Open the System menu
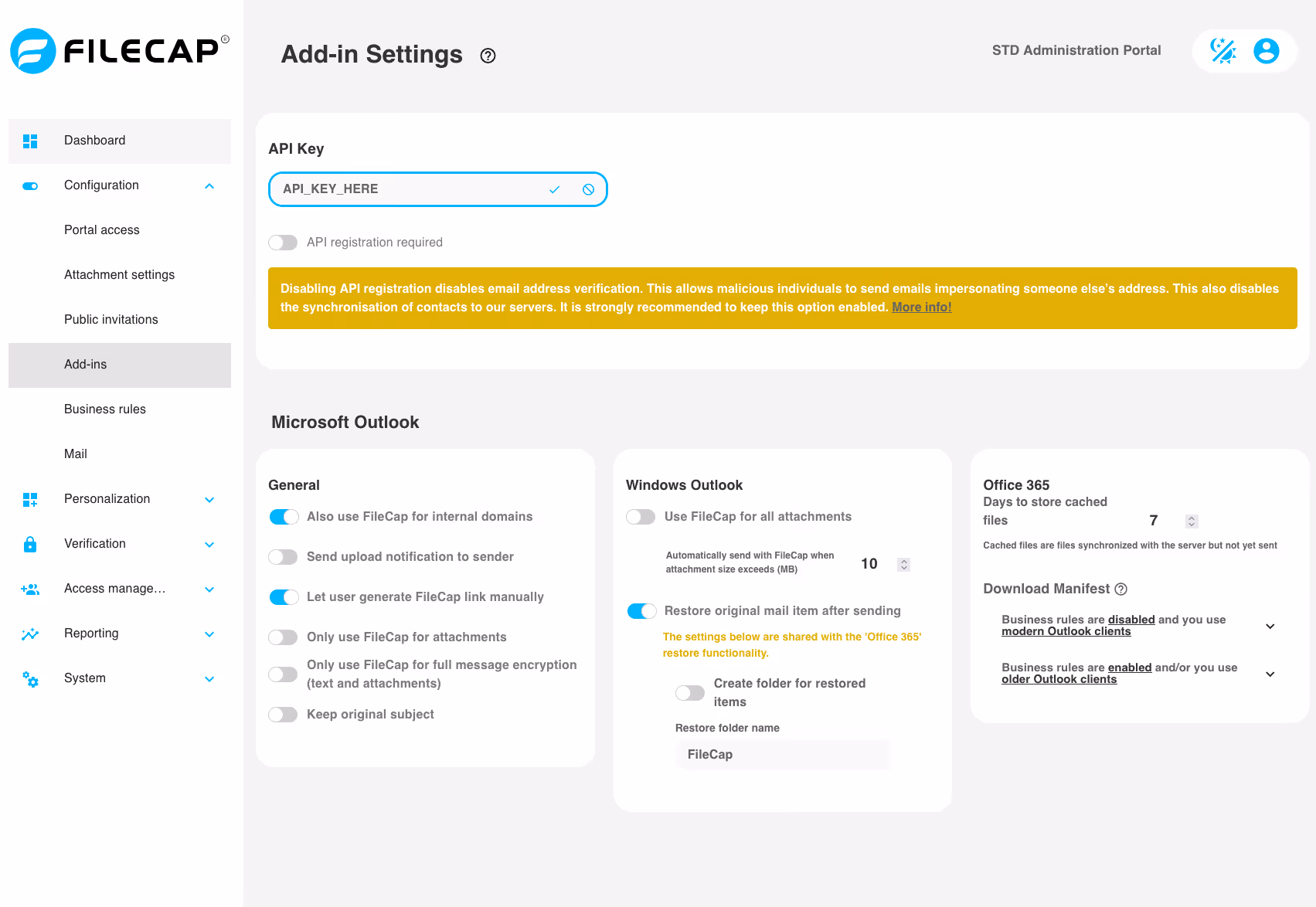Screen dimensions: 1316x907 click(85, 678)
